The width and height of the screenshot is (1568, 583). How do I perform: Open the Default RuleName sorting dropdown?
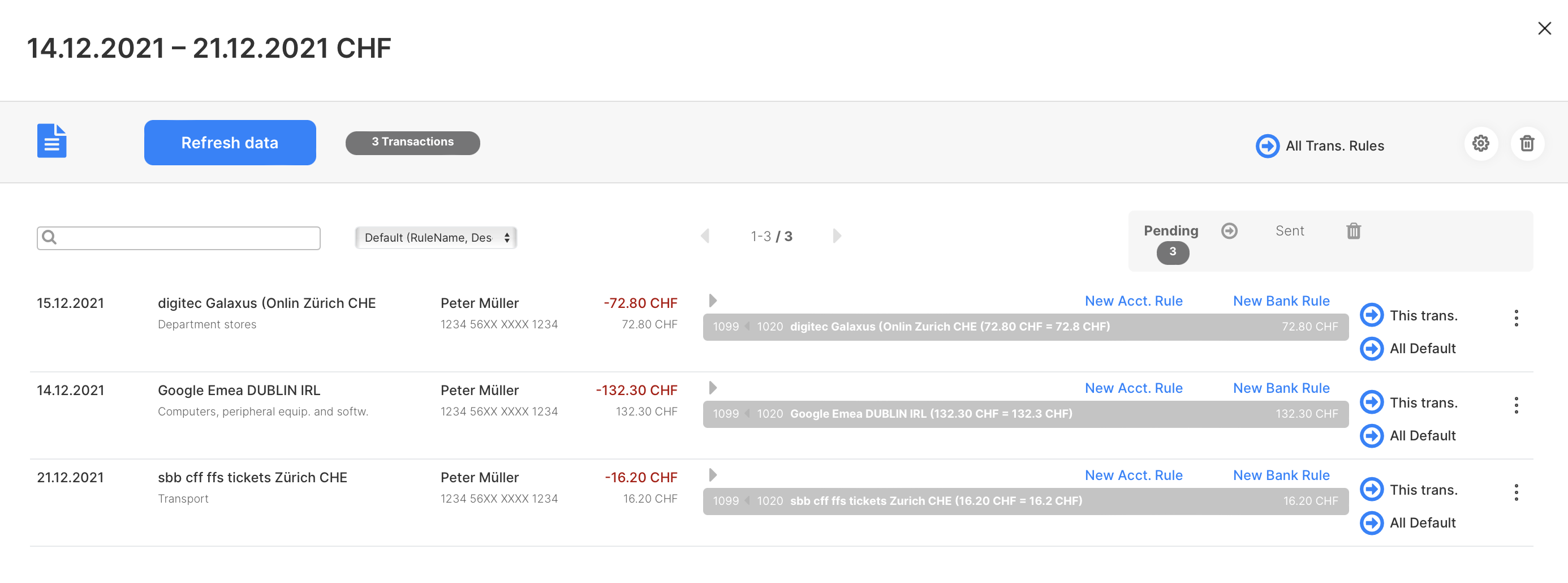click(435, 238)
